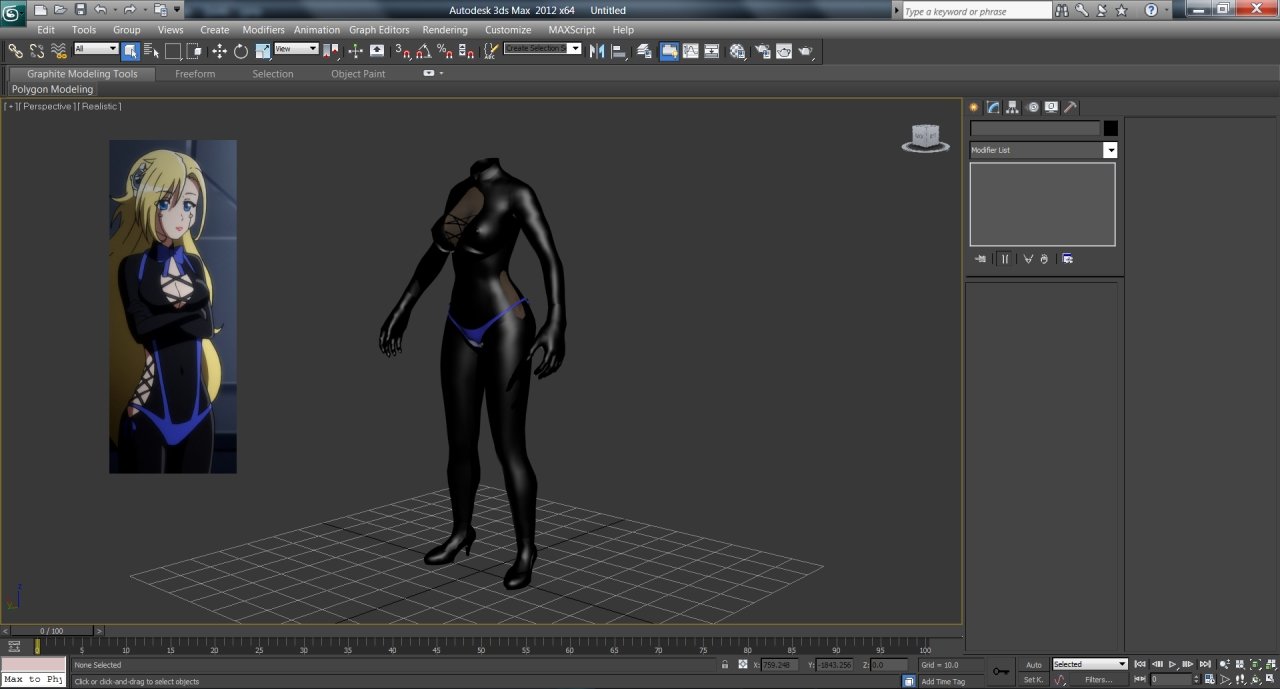Viewport: 1280px width, 689px height.
Task: Click the Filters... button
Action: [x=1099, y=680]
